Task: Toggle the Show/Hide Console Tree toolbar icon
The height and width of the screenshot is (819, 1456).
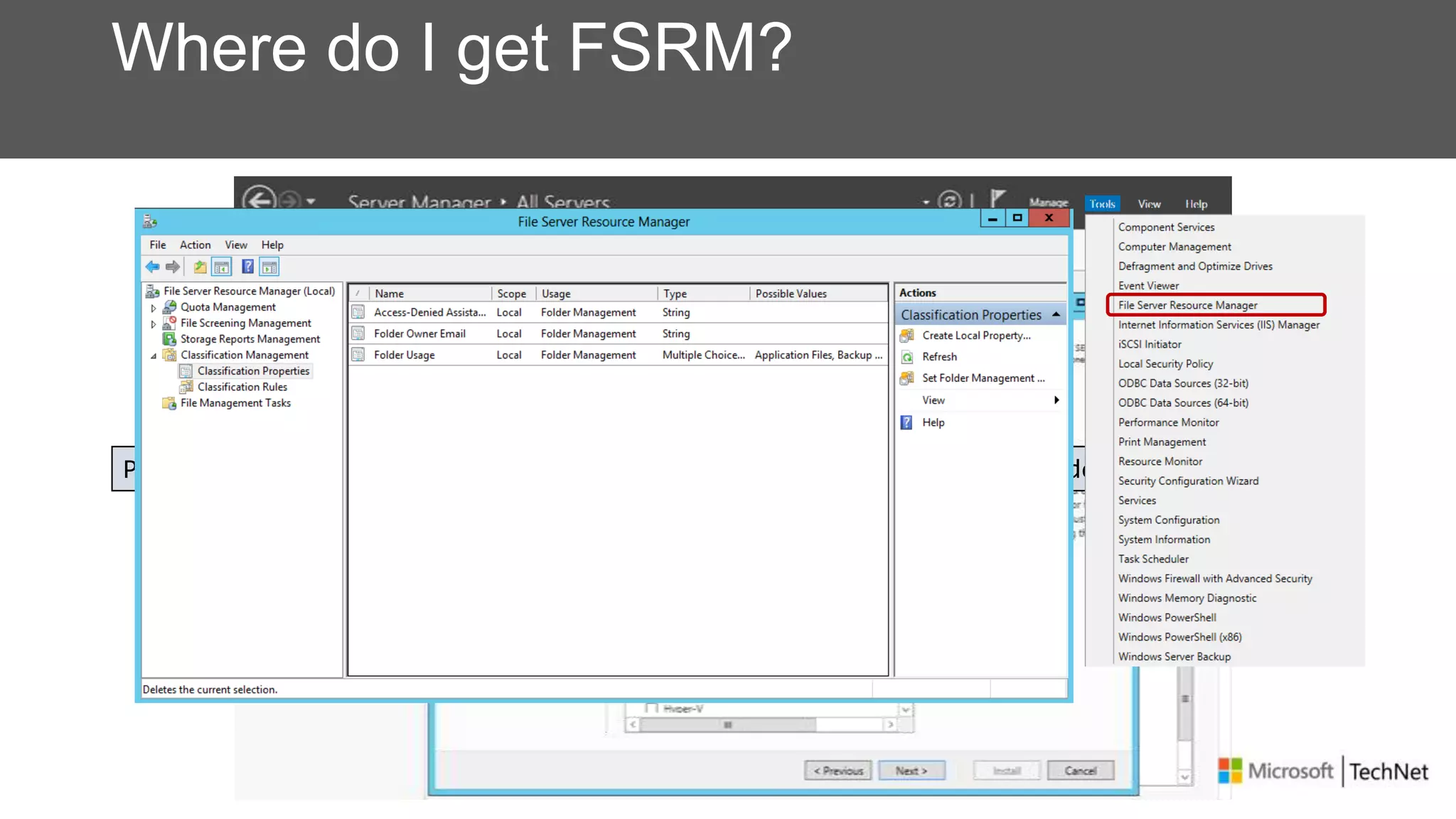Action: (x=222, y=267)
